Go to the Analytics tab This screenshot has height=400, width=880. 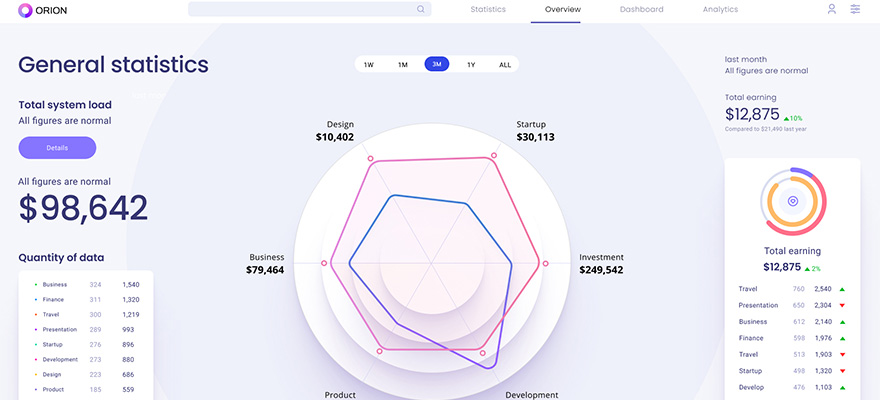point(720,10)
